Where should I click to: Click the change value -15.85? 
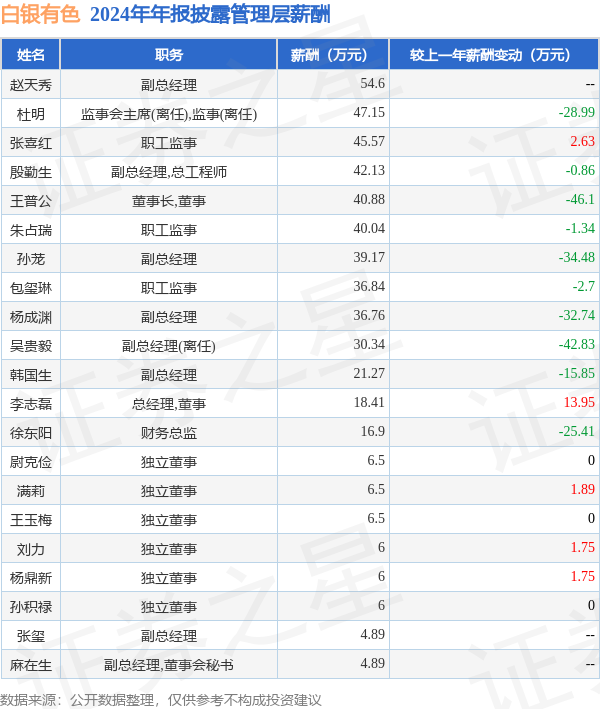[576, 373]
